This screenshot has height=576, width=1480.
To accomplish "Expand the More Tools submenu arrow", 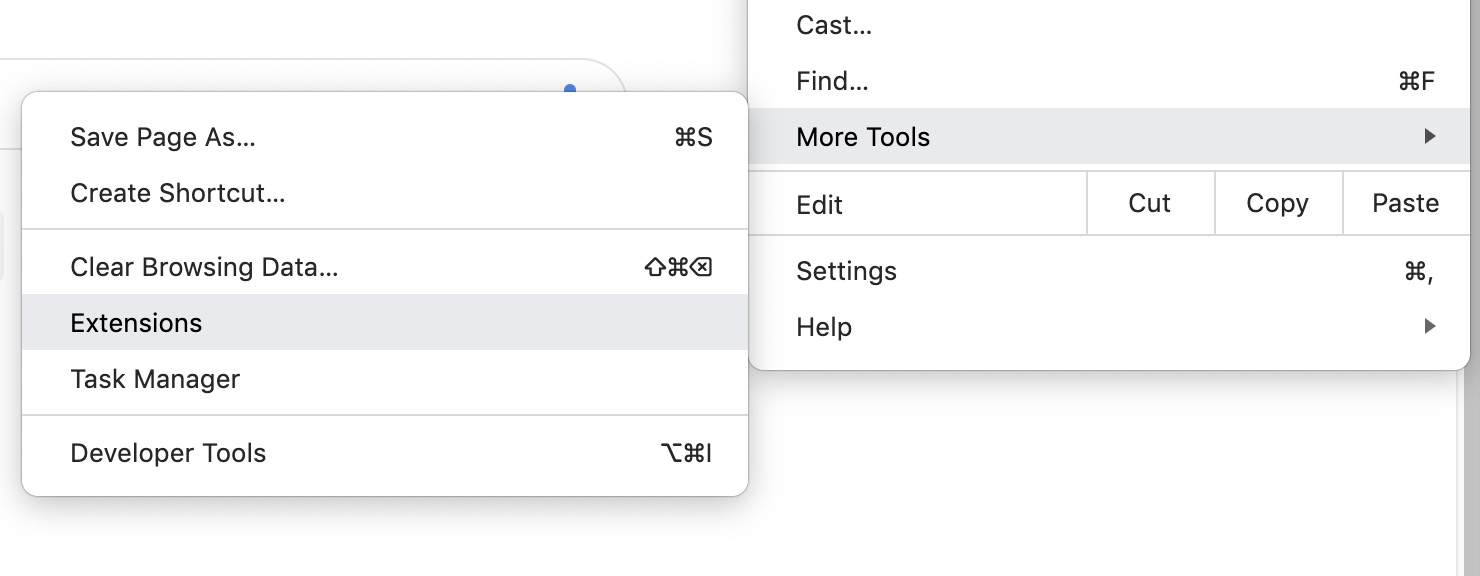I will click(1430, 137).
